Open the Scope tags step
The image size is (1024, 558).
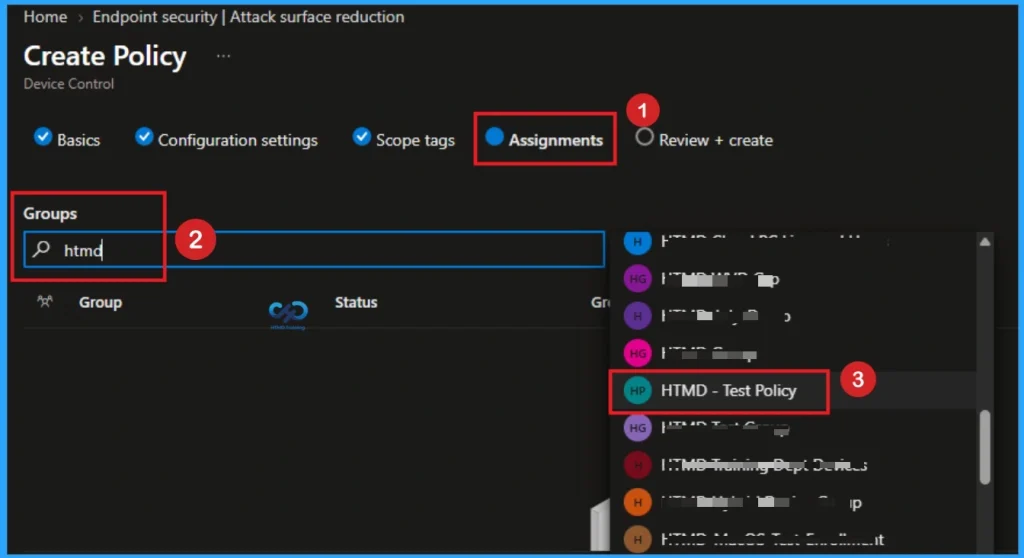pyautogui.click(x=404, y=139)
